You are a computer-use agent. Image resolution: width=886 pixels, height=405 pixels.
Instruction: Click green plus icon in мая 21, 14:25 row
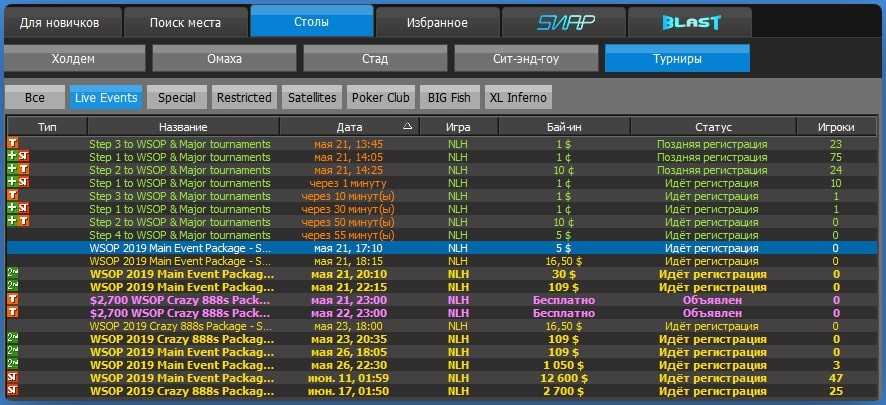12,169
